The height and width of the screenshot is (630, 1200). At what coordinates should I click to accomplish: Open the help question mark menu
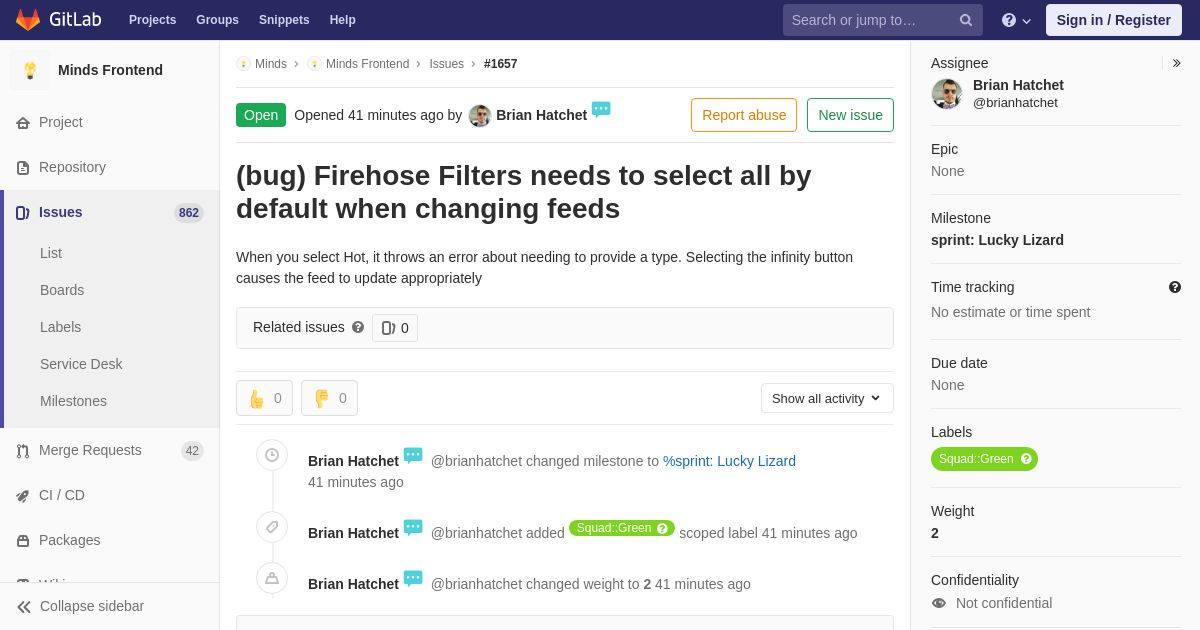point(1016,20)
